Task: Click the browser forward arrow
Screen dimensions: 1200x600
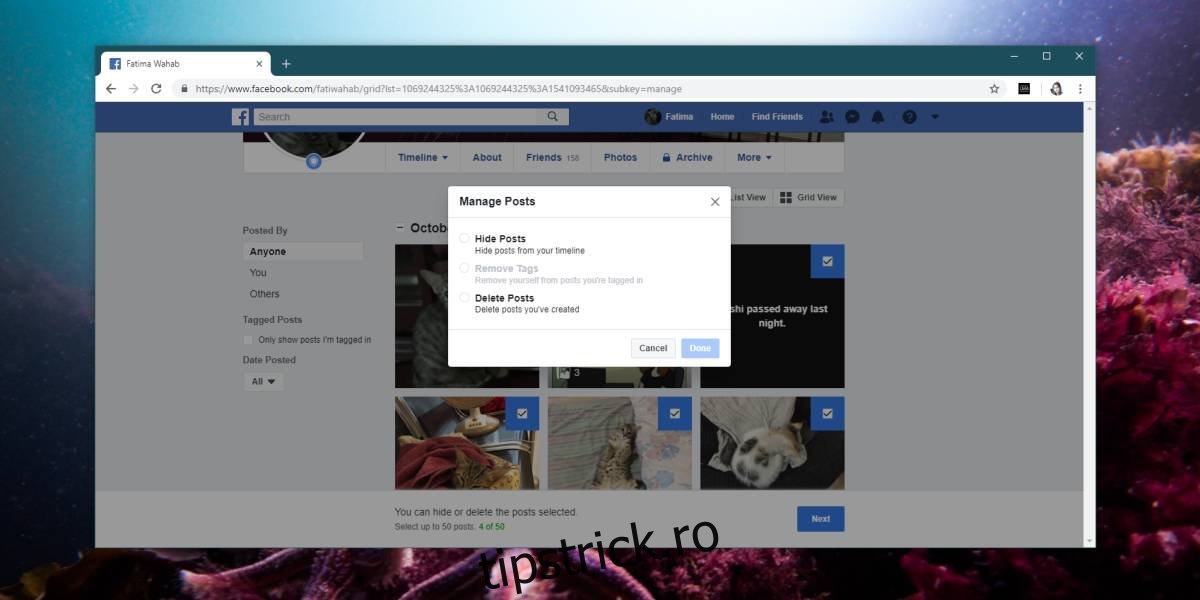Action: (x=134, y=88)
